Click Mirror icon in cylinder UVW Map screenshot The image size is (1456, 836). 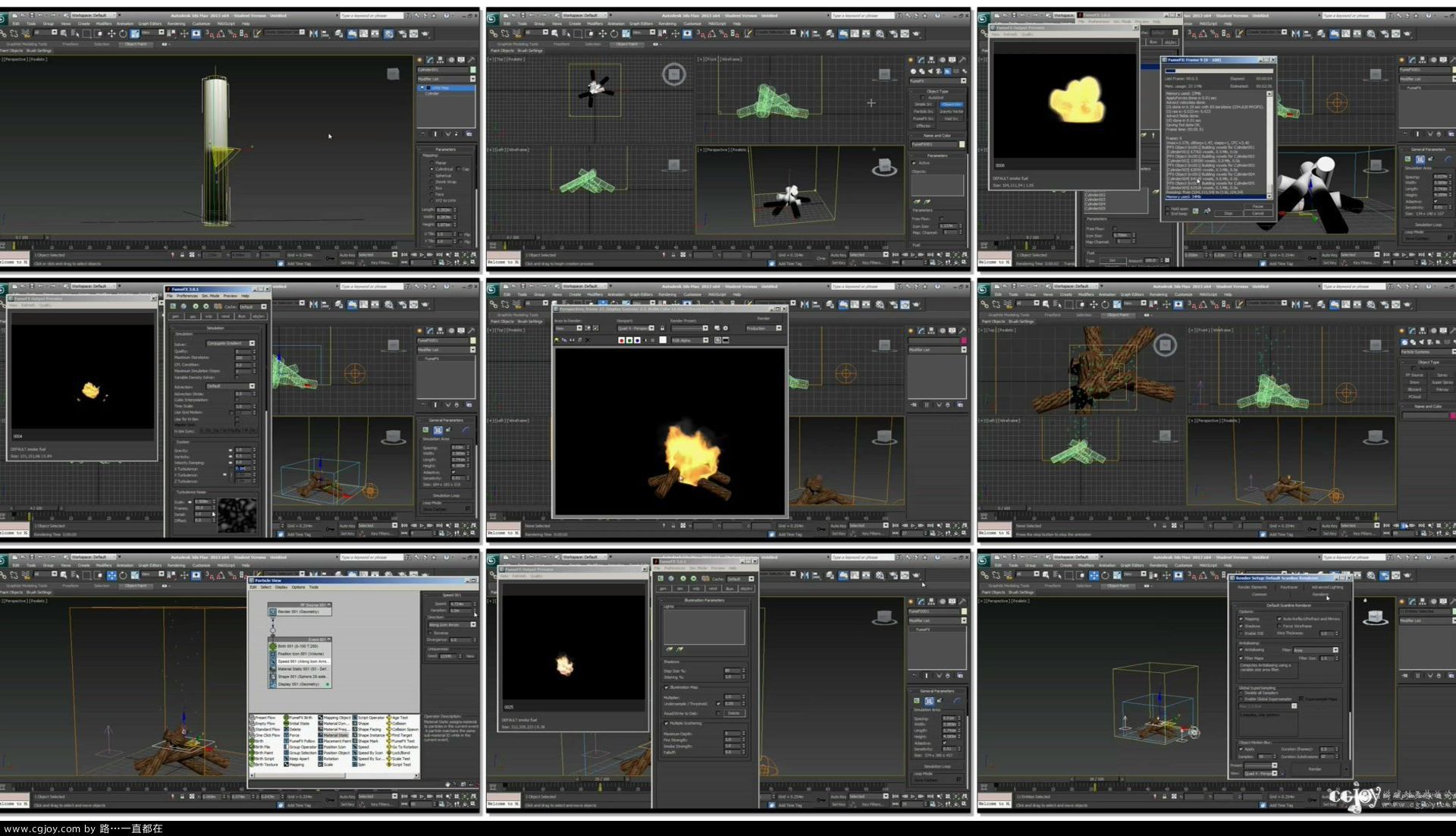click(x=313, y=33)
